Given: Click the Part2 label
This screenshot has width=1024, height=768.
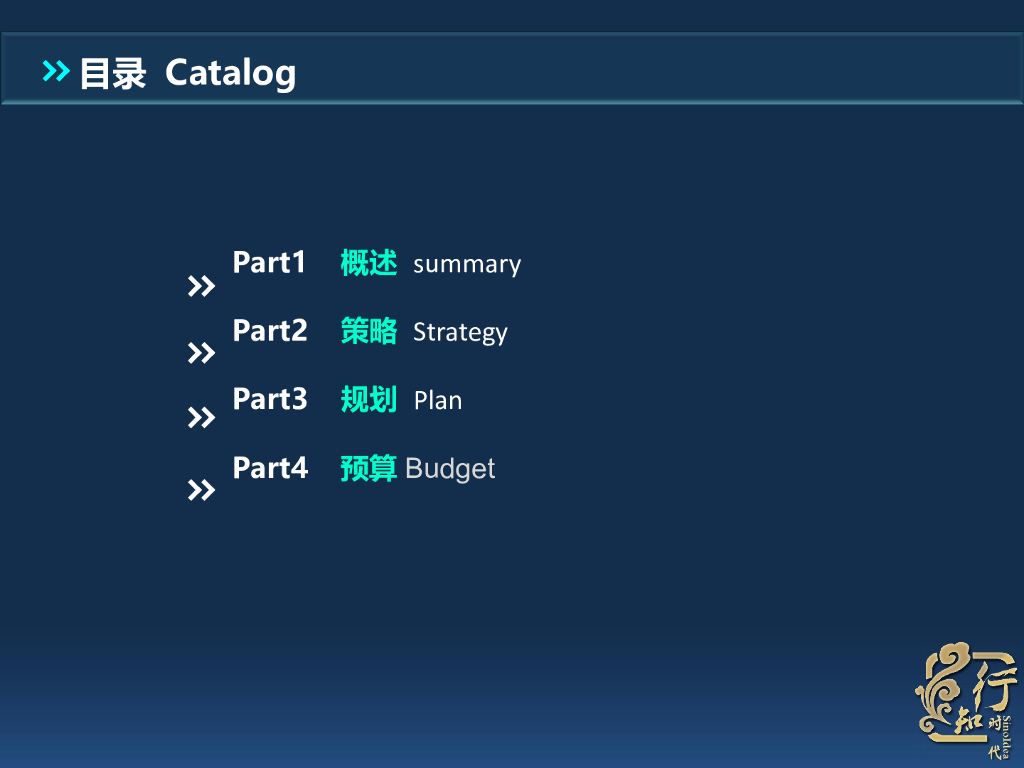Looking at the screenshot, I should [269, 331].
